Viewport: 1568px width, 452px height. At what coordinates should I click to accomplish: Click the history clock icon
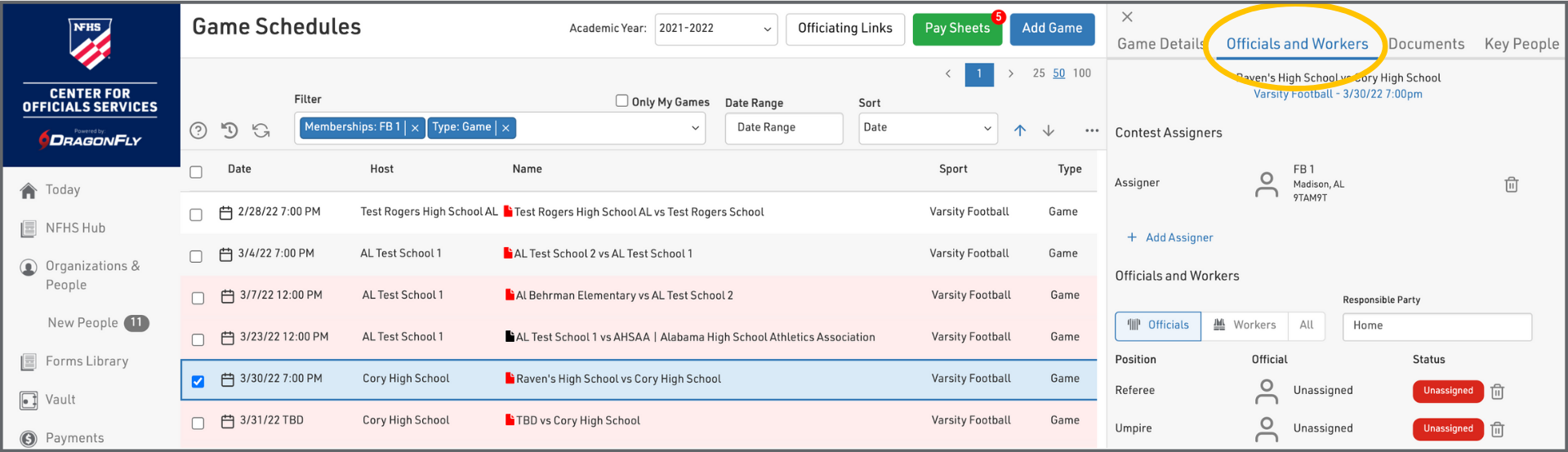pyautogui.click(x=229, y=131)
